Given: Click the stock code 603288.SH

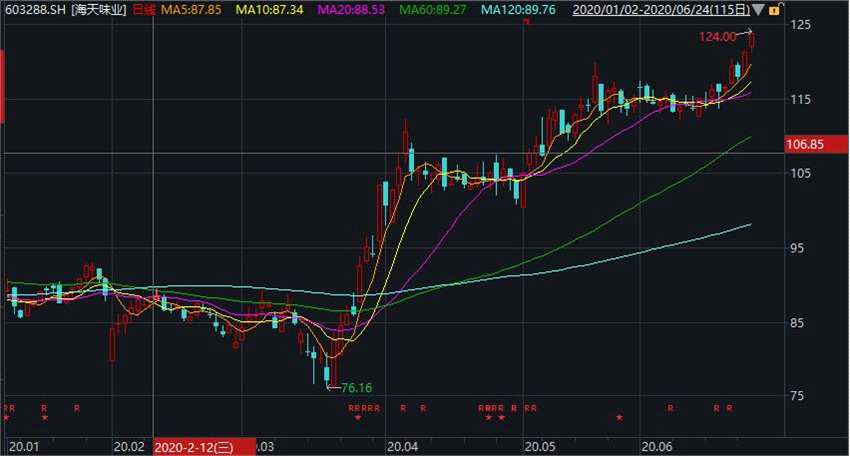Looking at the screenshot, I should [x=35, y=9].
